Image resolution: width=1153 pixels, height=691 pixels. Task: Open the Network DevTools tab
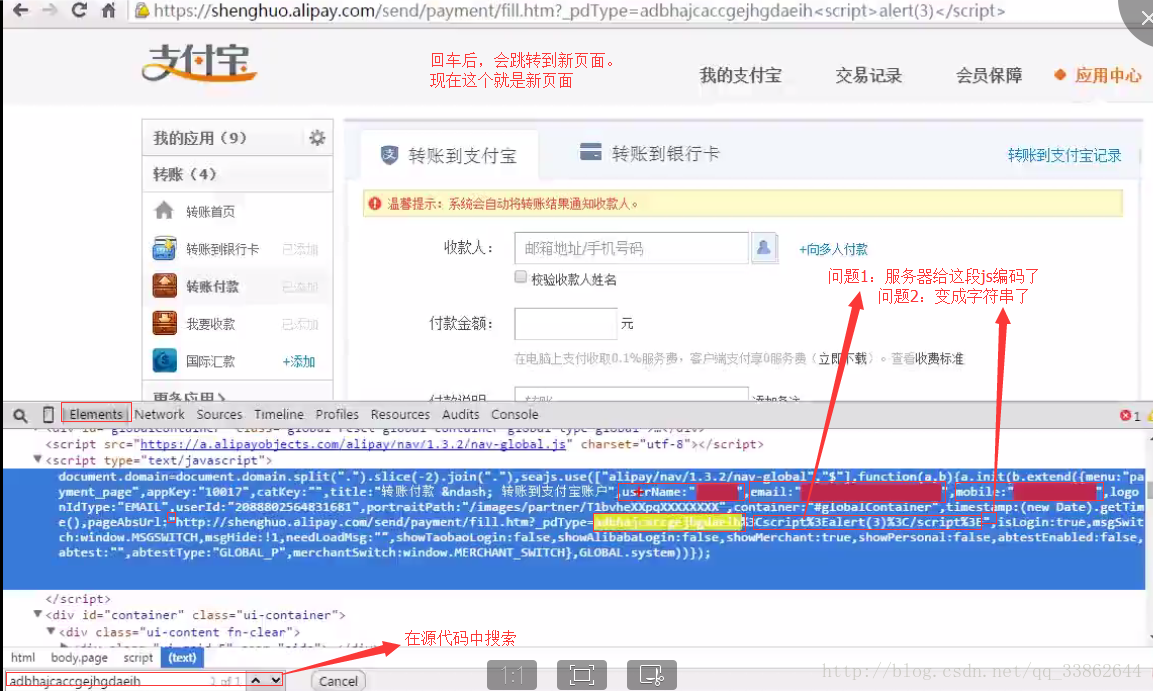(x=160, y=415)
